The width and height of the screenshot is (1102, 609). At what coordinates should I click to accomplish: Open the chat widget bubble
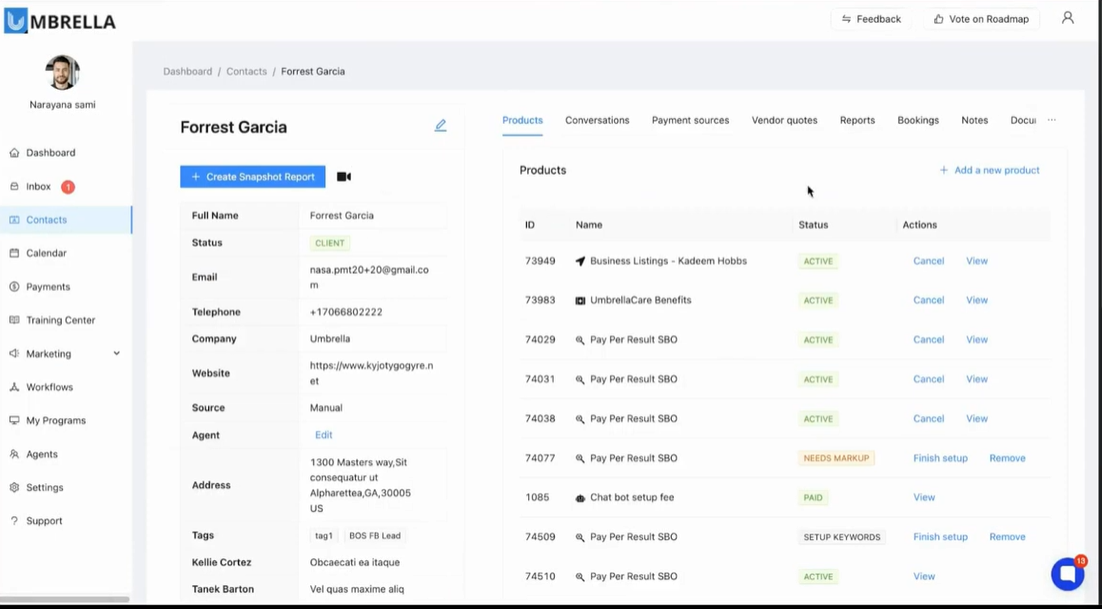(x=1067, y=574)
